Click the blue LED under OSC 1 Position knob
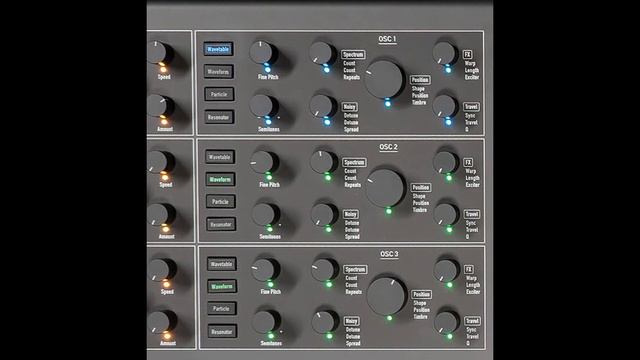Viewport: 640px width, 360px height. pos(388,104)
